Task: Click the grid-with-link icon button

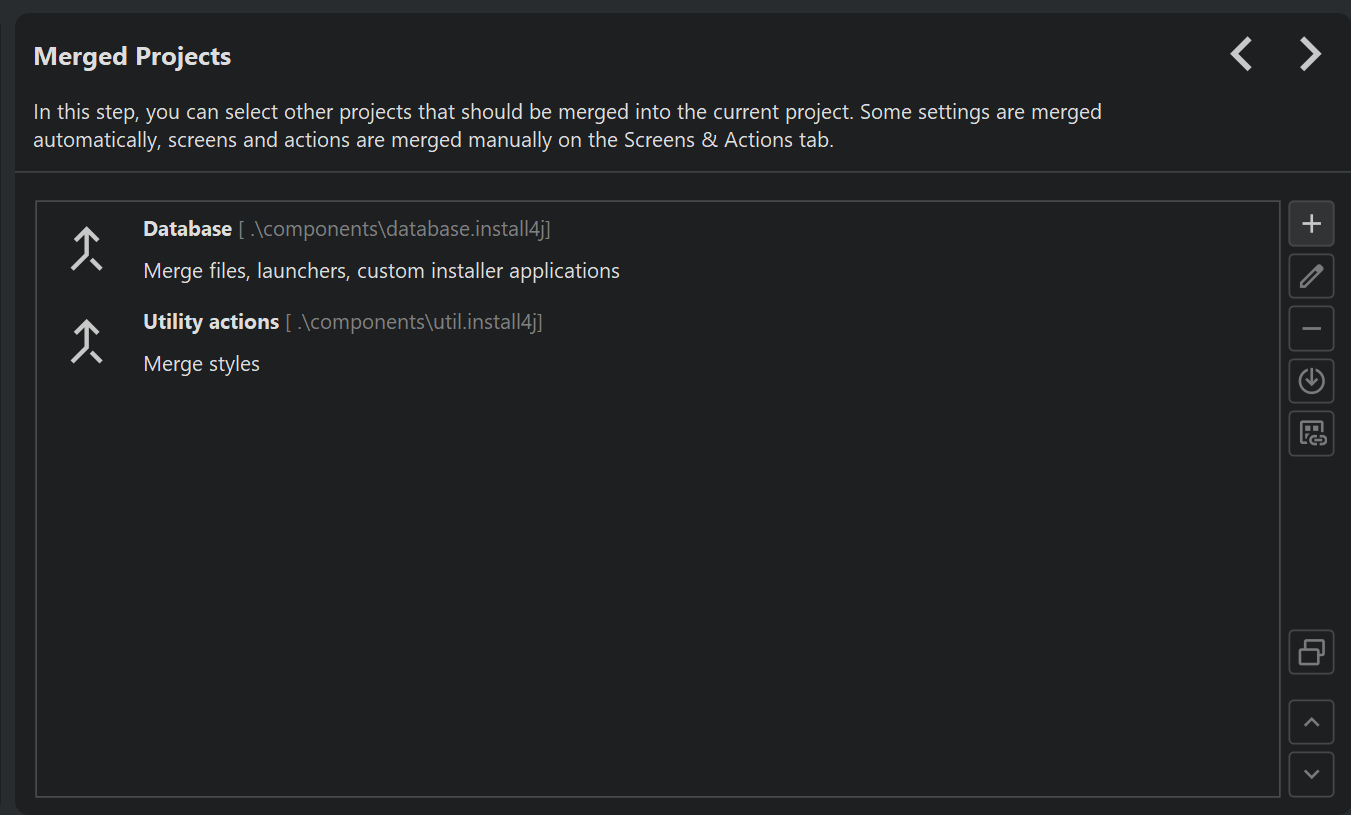Action: coord(1311,434)
